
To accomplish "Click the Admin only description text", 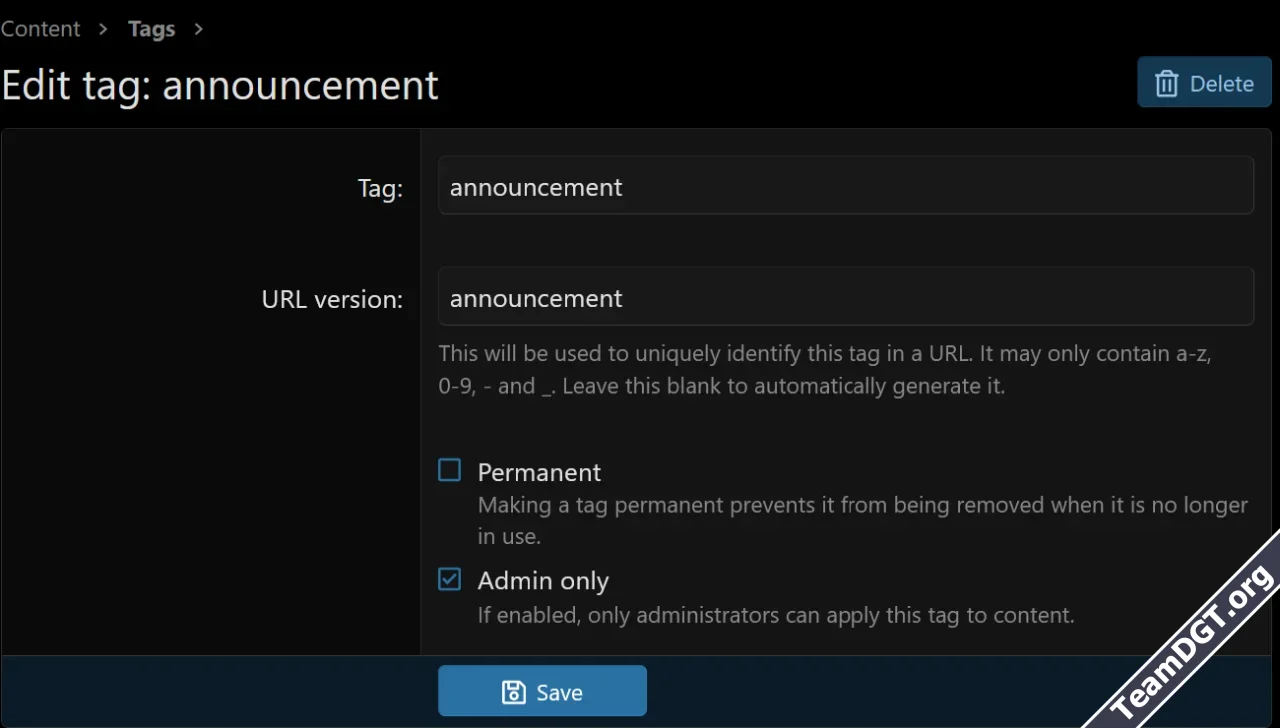I will 776,615.
